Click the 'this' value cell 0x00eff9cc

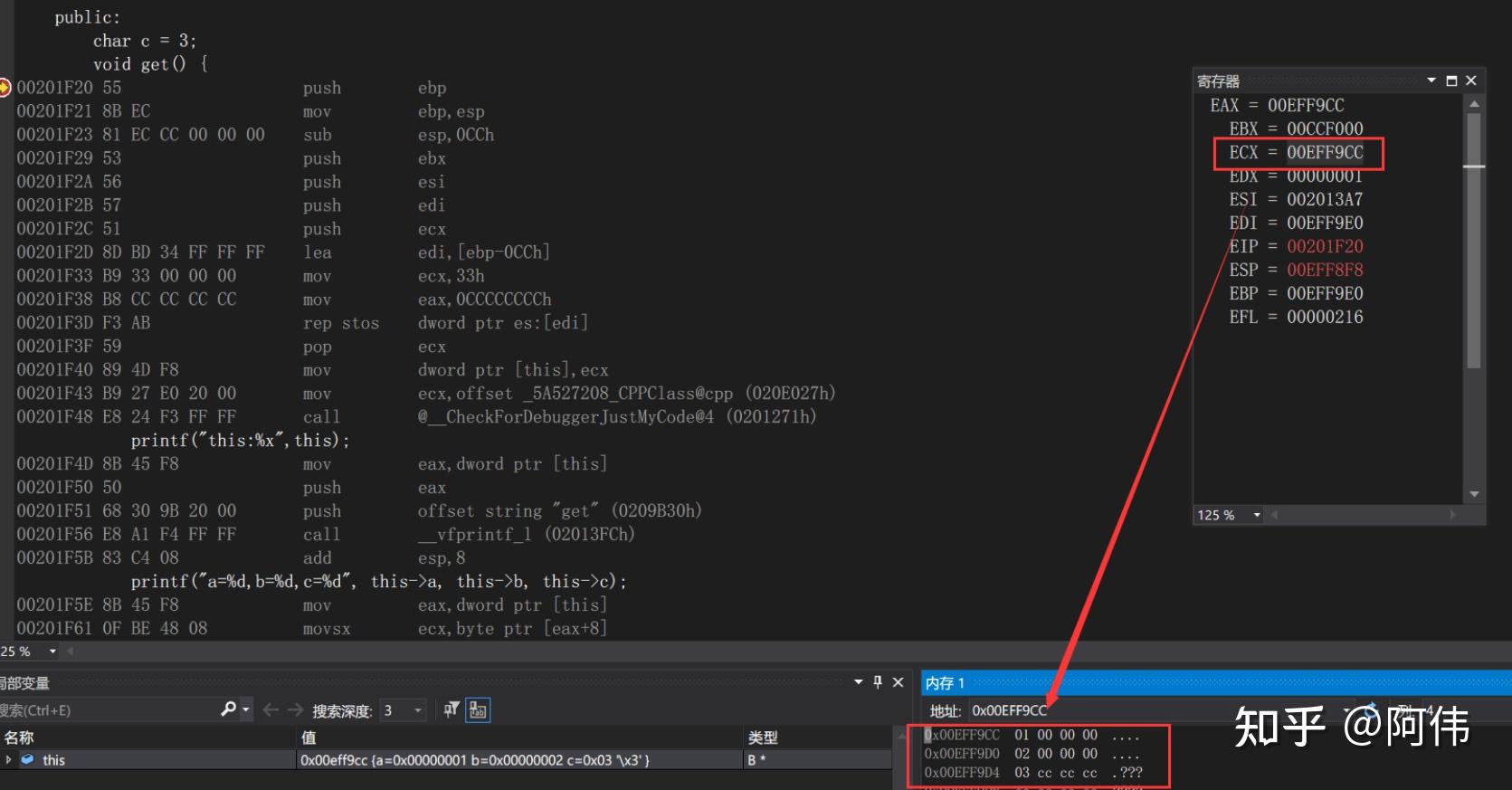click(520, 760)
